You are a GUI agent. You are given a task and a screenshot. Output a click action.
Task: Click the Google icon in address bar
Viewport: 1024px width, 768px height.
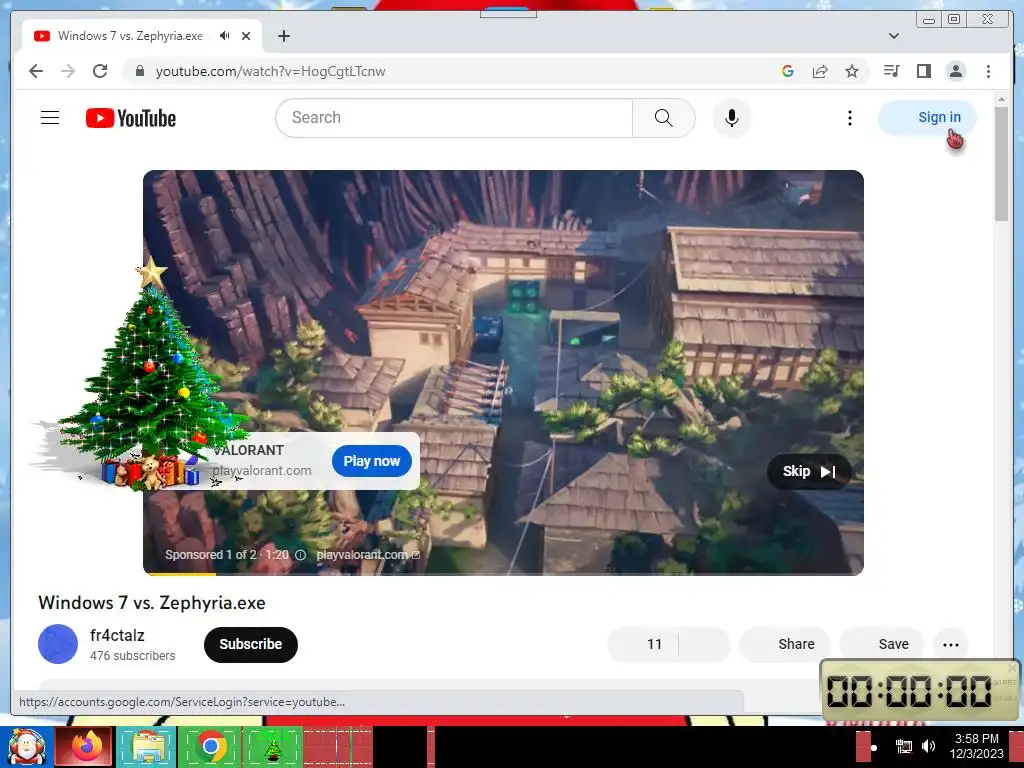tap(788, 71)
